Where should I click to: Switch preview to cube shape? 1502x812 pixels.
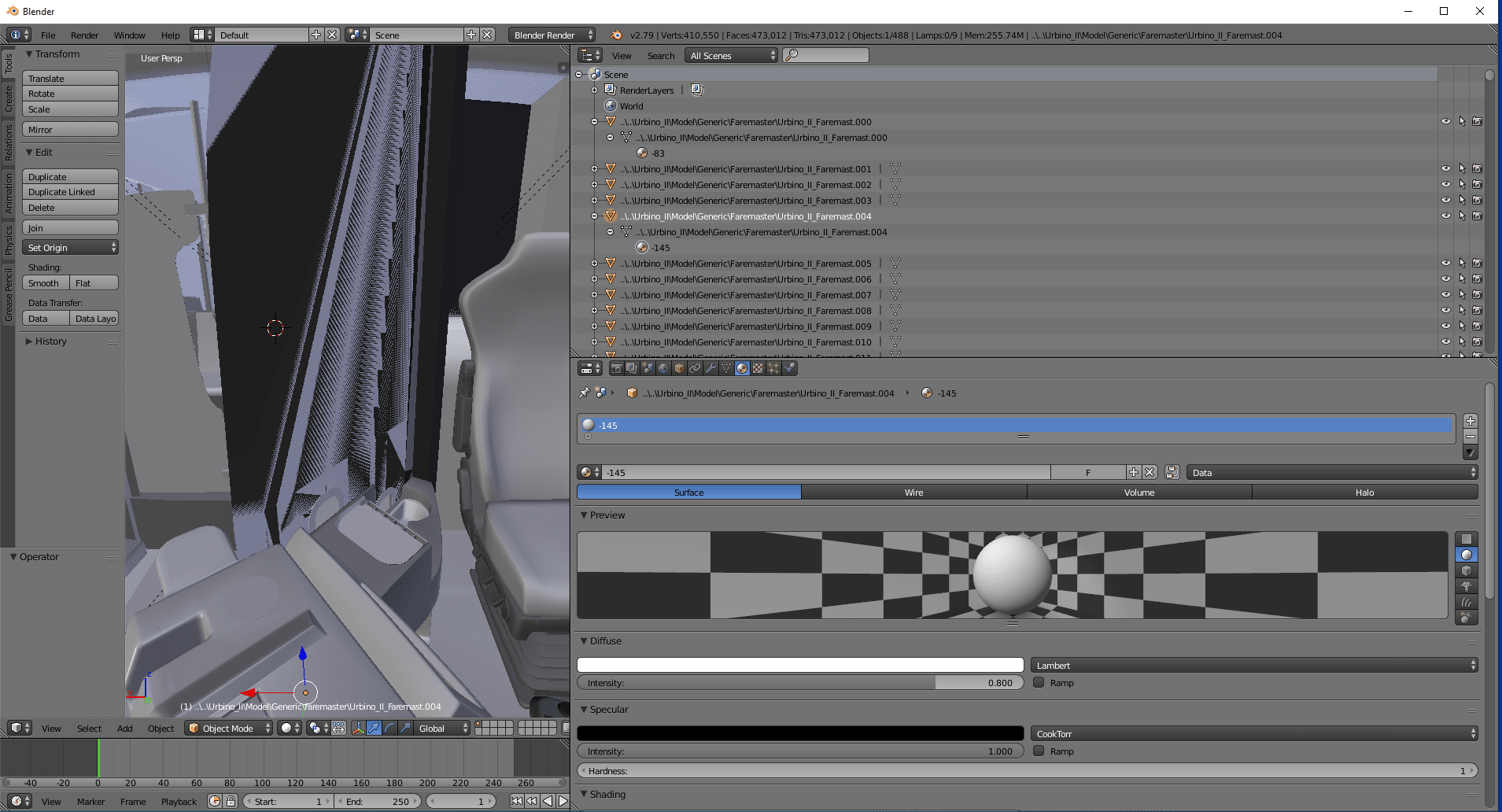point(1466,570)
